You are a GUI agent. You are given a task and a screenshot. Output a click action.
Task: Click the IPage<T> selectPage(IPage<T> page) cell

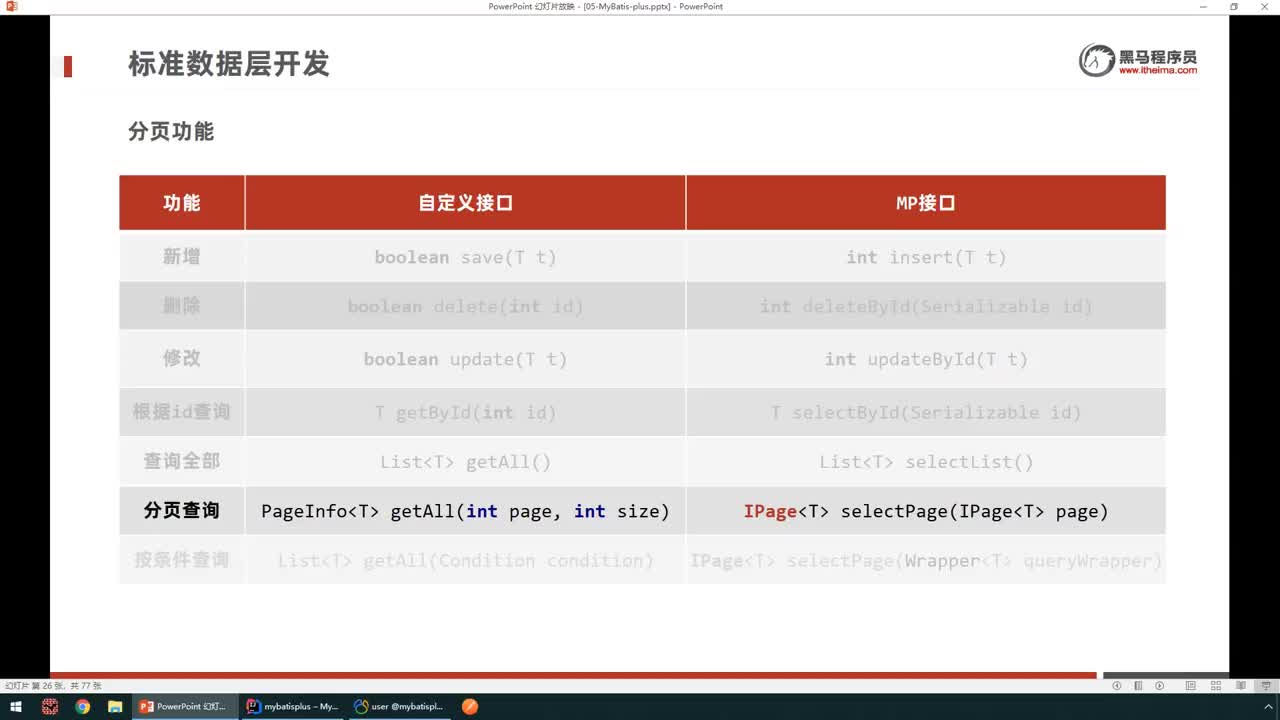pyautogui.click(x=926, y=511)
